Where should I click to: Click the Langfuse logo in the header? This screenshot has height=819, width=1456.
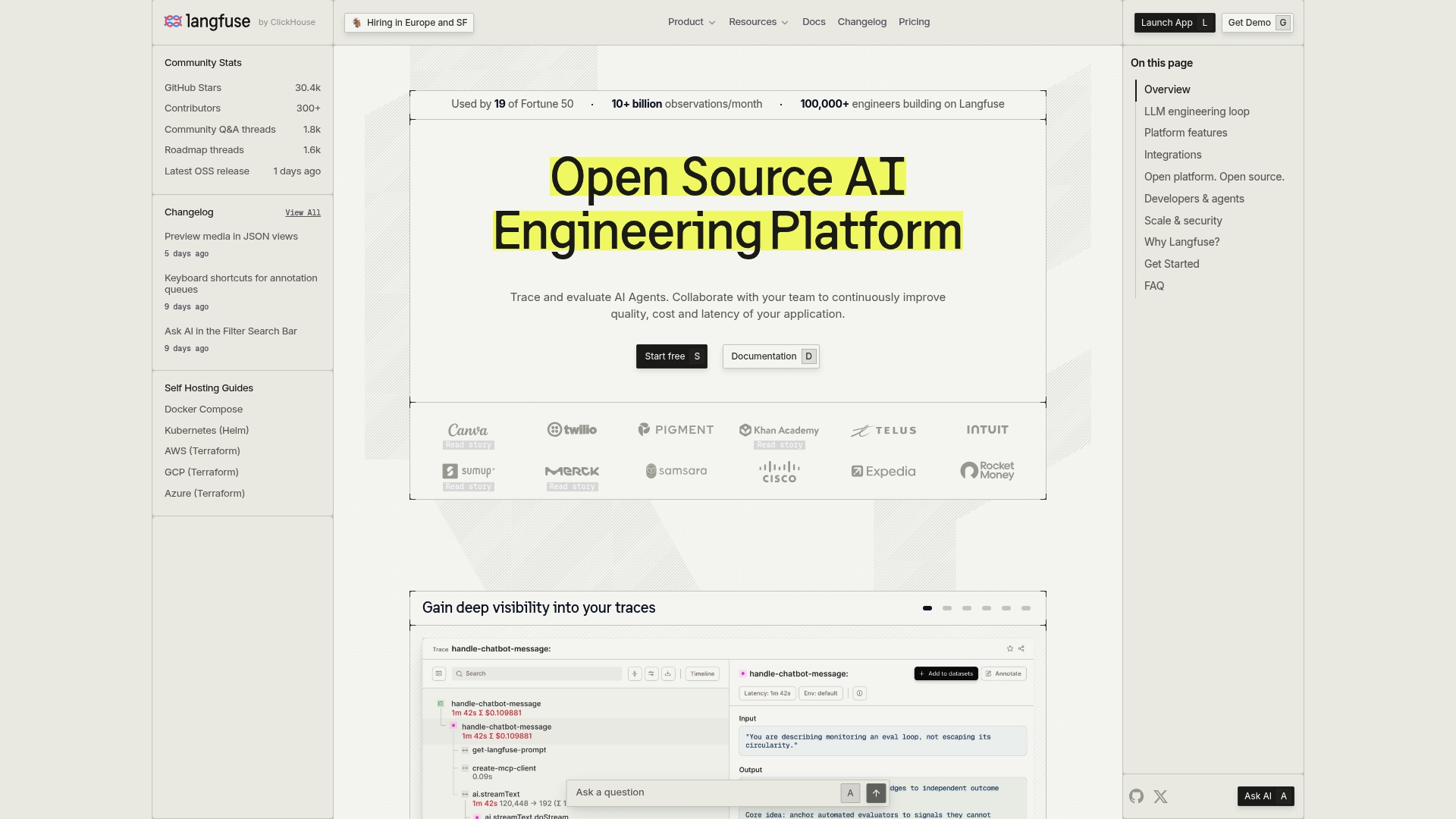pos(207,22)
